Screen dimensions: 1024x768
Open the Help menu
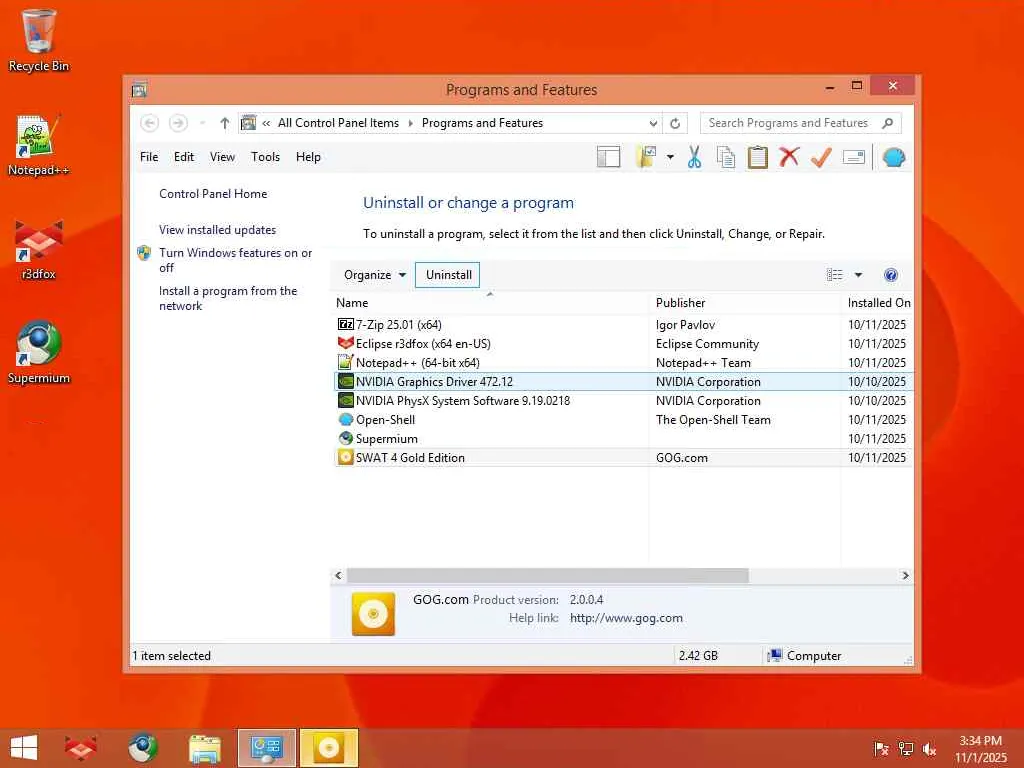coord(308,157)
